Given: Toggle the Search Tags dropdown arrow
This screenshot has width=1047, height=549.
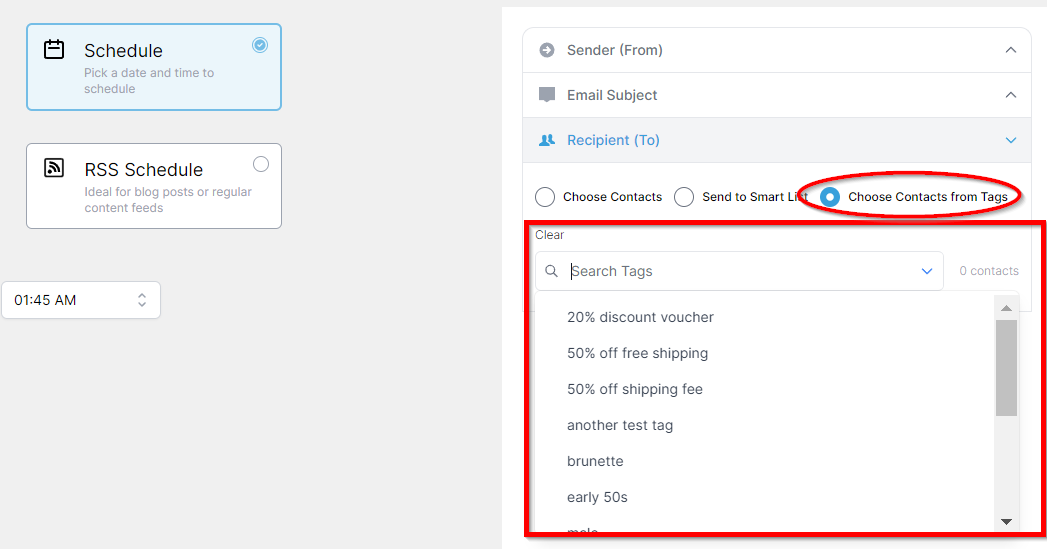Looking at the screenshot, I should [x=926, y=271].
